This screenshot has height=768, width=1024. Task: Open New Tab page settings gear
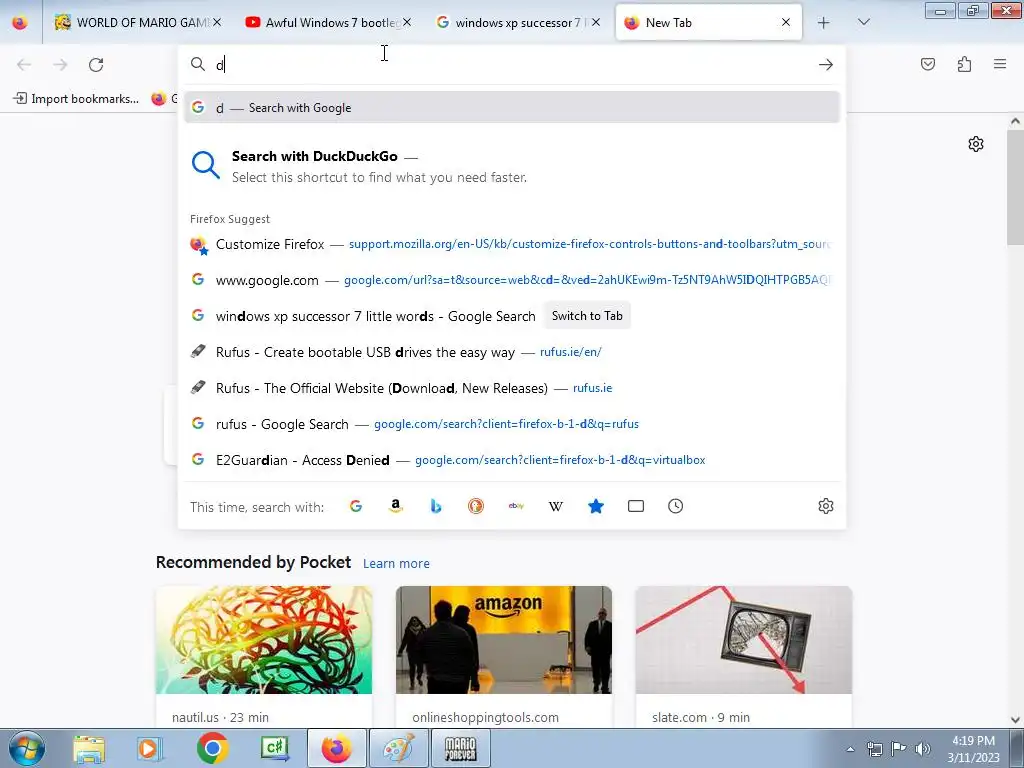pos(976,144)
